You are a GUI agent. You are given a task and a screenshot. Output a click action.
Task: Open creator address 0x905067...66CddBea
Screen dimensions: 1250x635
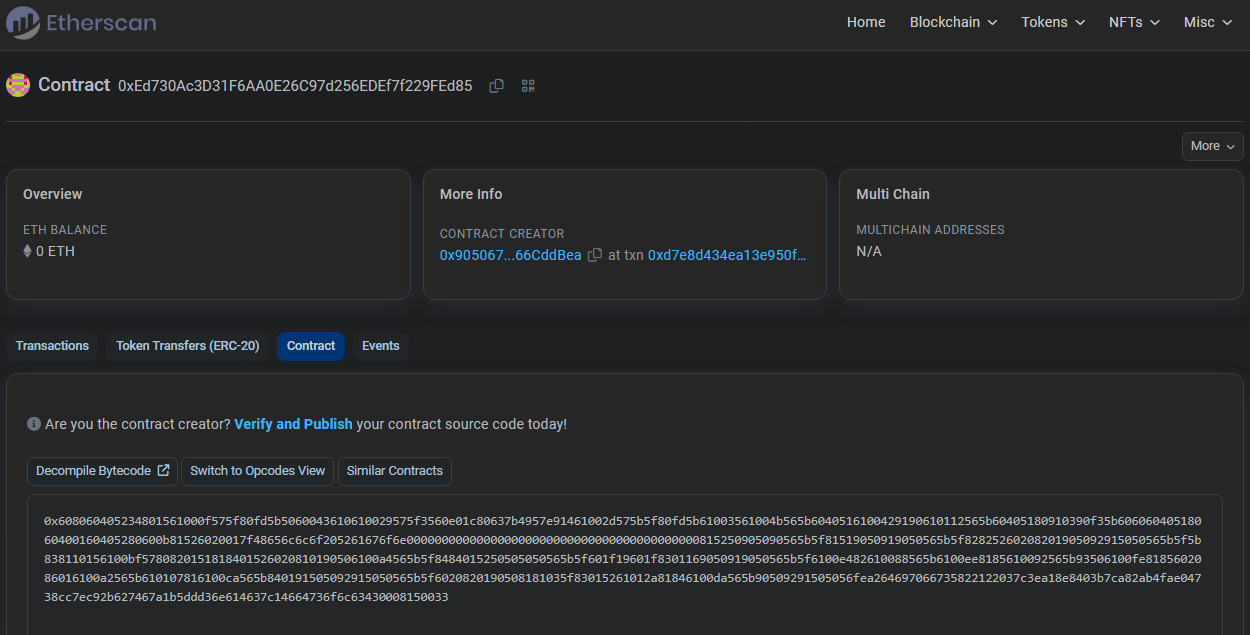[510, 255]
